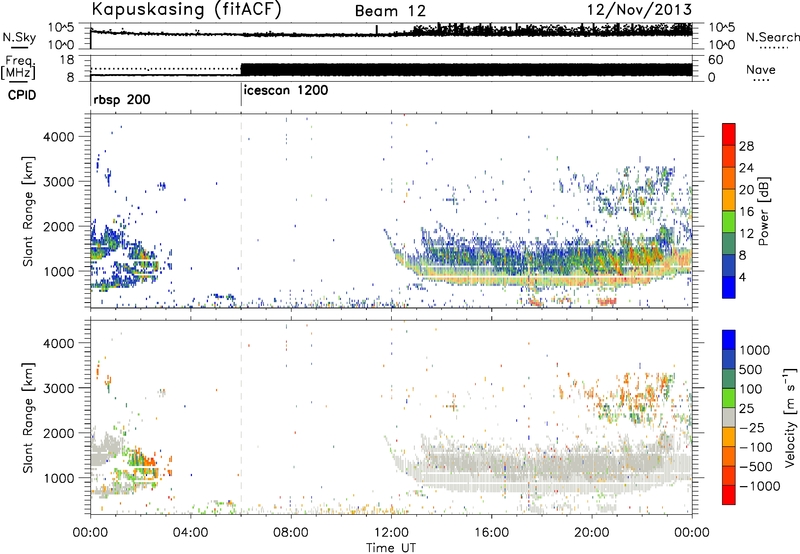The image size is (800, 554).
Task: Click the CPID row label
Action: (22, 95)
